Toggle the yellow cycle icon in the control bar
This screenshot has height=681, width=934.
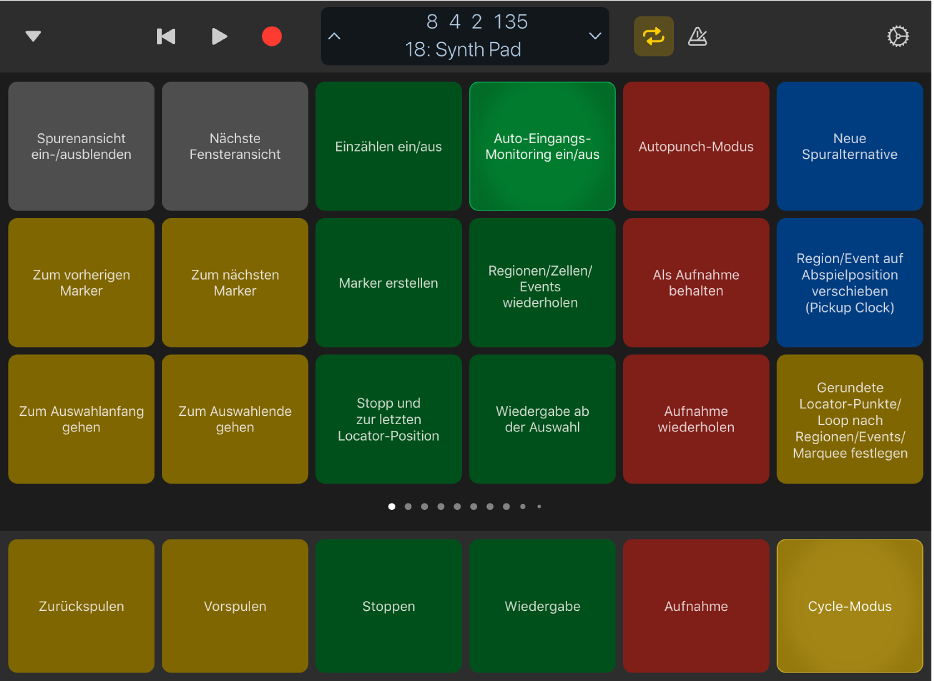[x=653, y=36]
